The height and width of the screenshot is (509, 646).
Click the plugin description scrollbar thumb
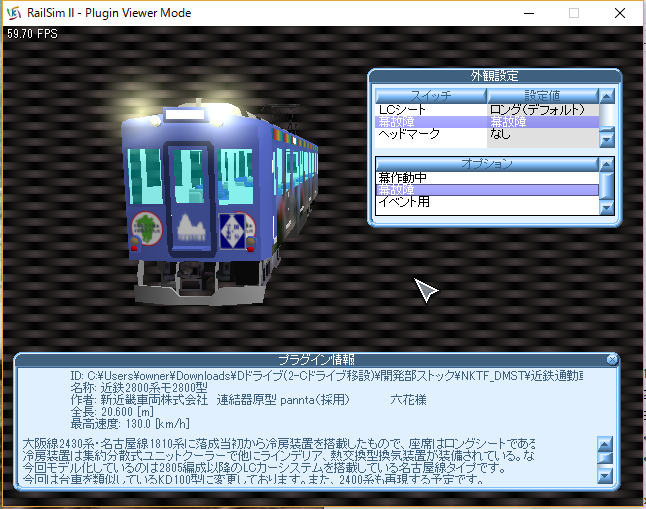click(605, 458)
